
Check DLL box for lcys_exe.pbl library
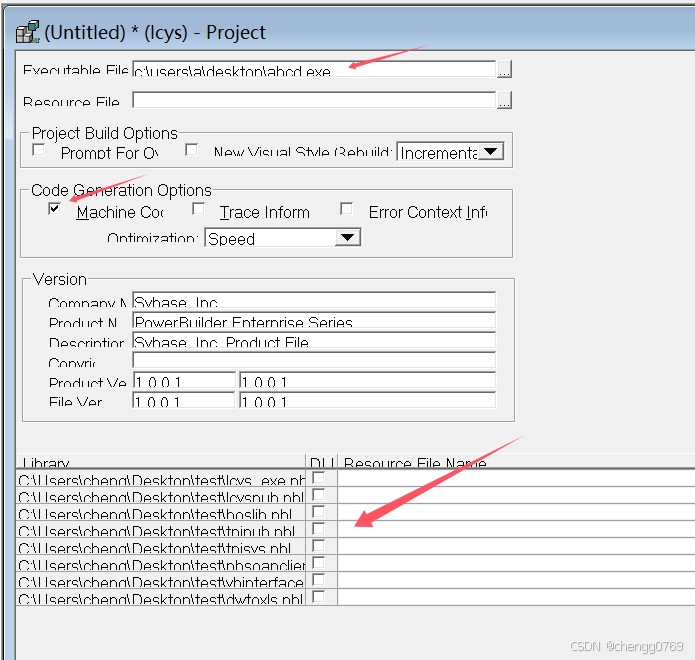click(319, 479)
